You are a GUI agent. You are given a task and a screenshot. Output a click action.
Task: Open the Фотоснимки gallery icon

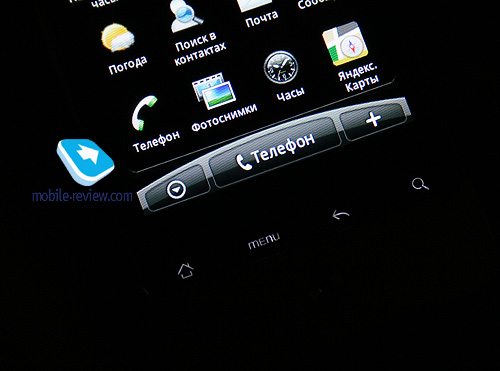point(214,91)
